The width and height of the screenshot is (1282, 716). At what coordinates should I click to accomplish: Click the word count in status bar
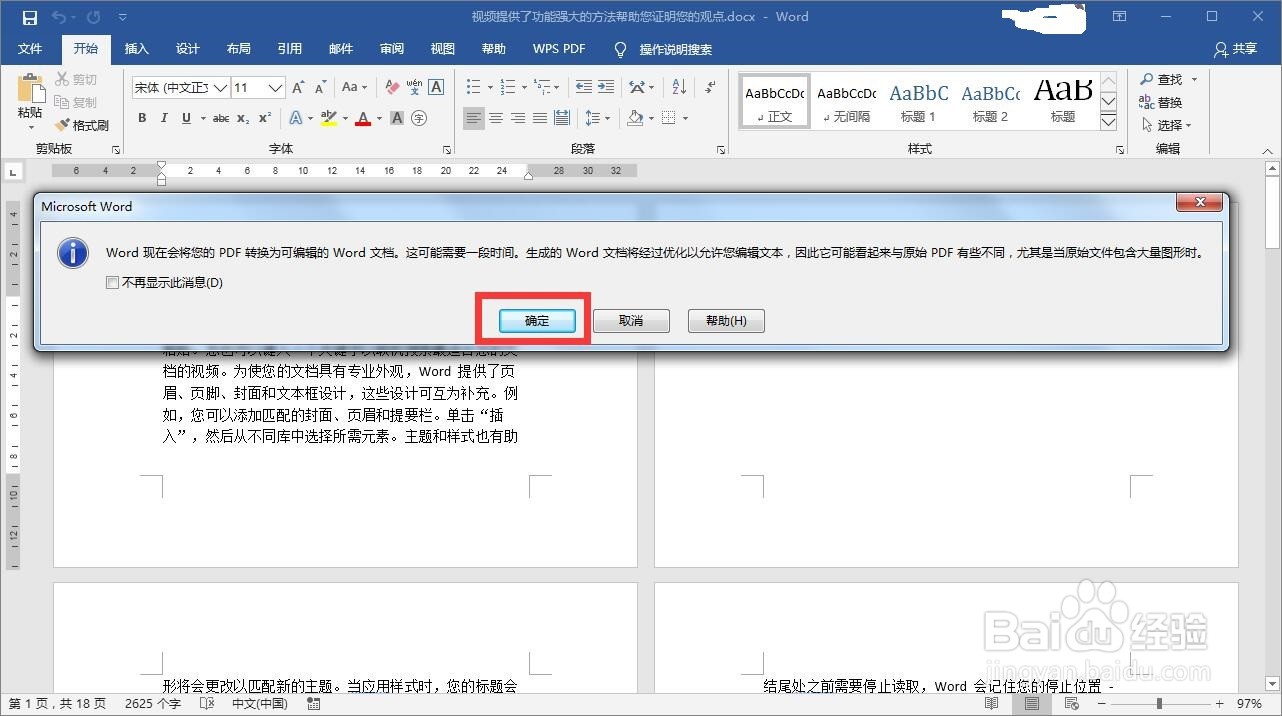pyautogui.click(x=151, y=703)
